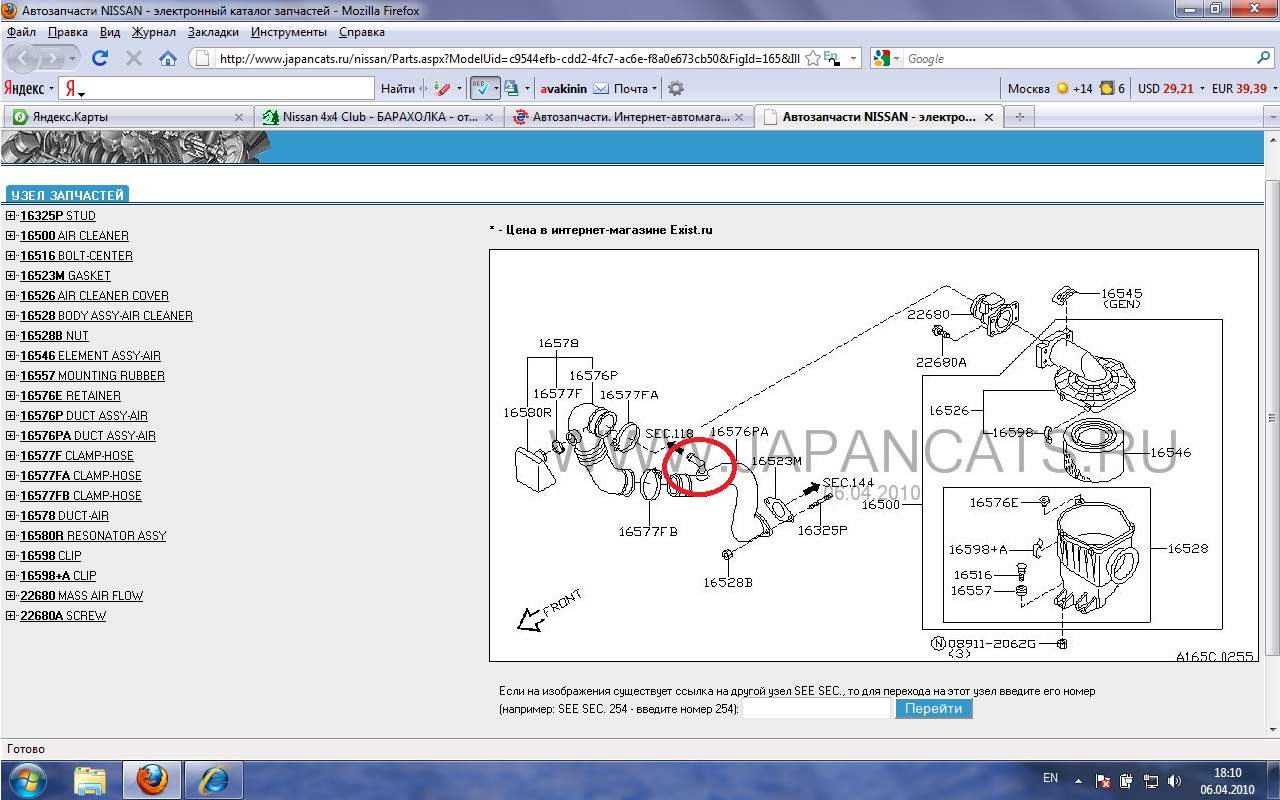This screenshot has width=1280, height=800.
Task: Click the power plug battery tray icon
Action: tap(1127, 780)
